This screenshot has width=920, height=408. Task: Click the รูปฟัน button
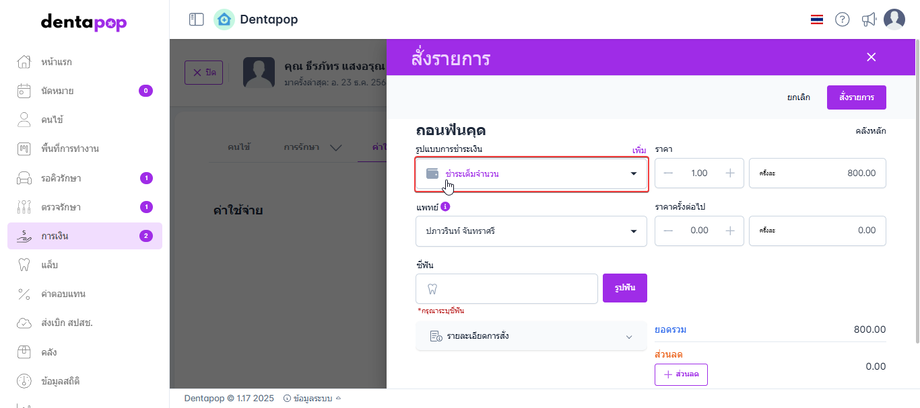(x=625, y=289)
